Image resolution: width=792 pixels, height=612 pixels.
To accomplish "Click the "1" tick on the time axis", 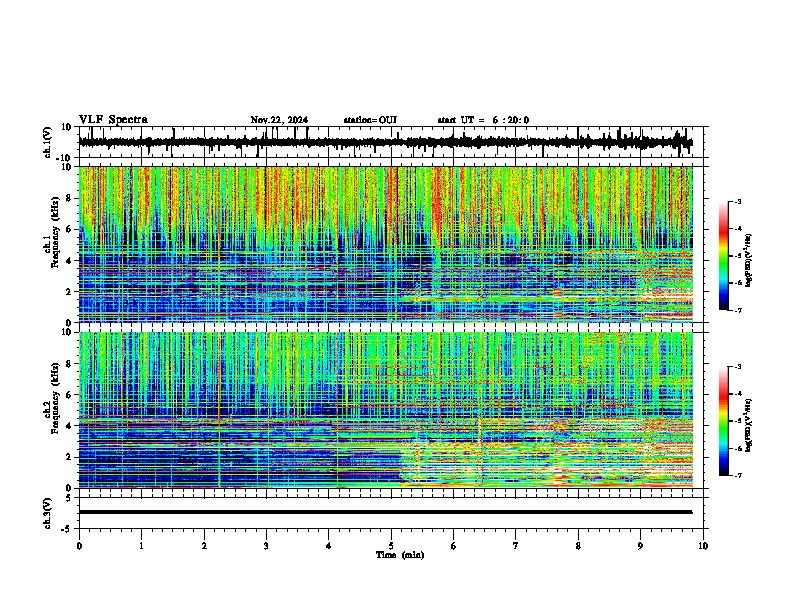I will [141, 546].
